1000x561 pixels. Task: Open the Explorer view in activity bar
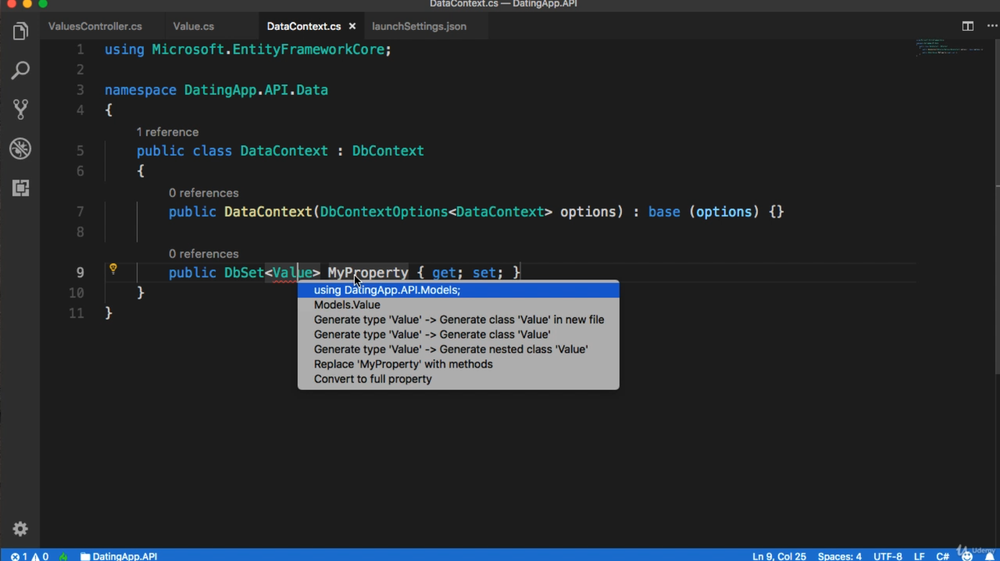click(x=20, y=31)
